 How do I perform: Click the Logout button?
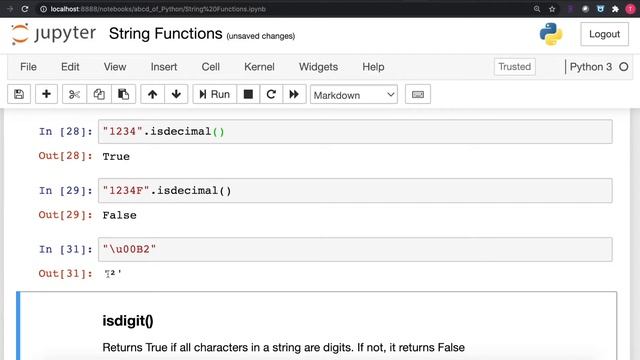[604, 34]
